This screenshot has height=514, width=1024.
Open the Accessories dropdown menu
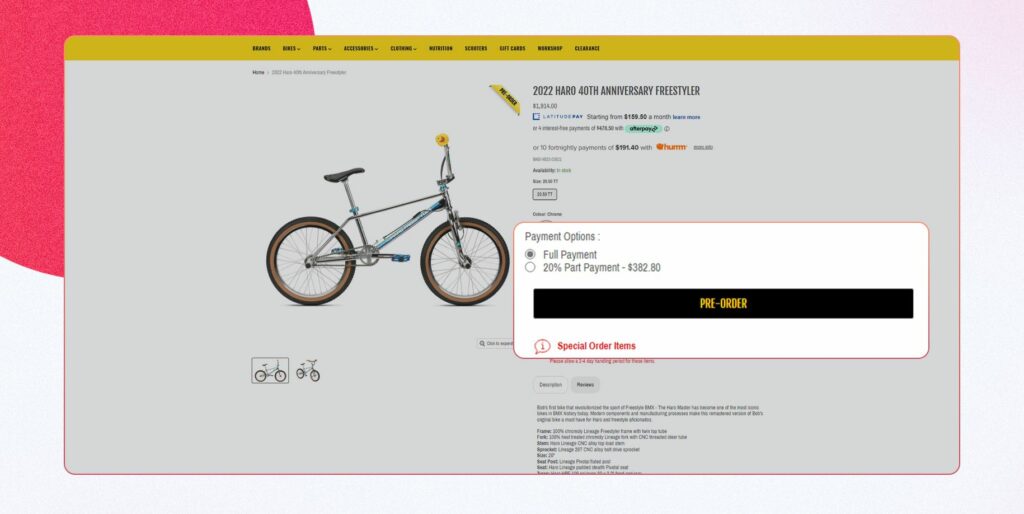pos(360,48)
